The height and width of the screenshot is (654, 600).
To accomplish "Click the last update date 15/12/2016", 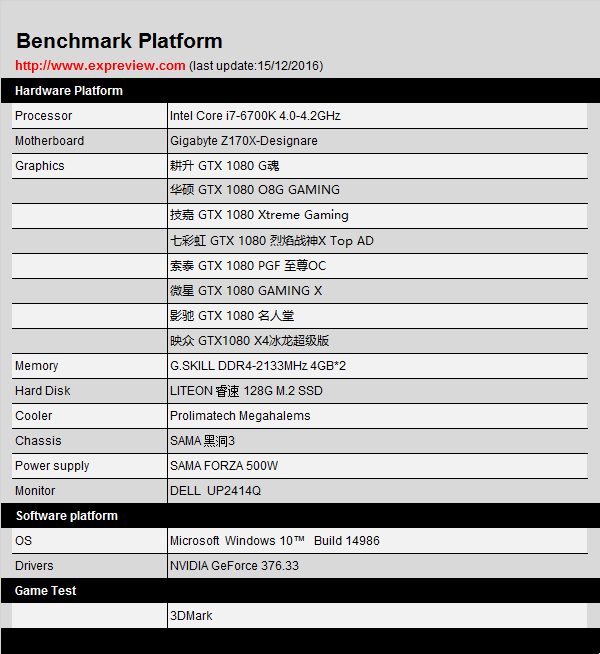I will [288, 66].
